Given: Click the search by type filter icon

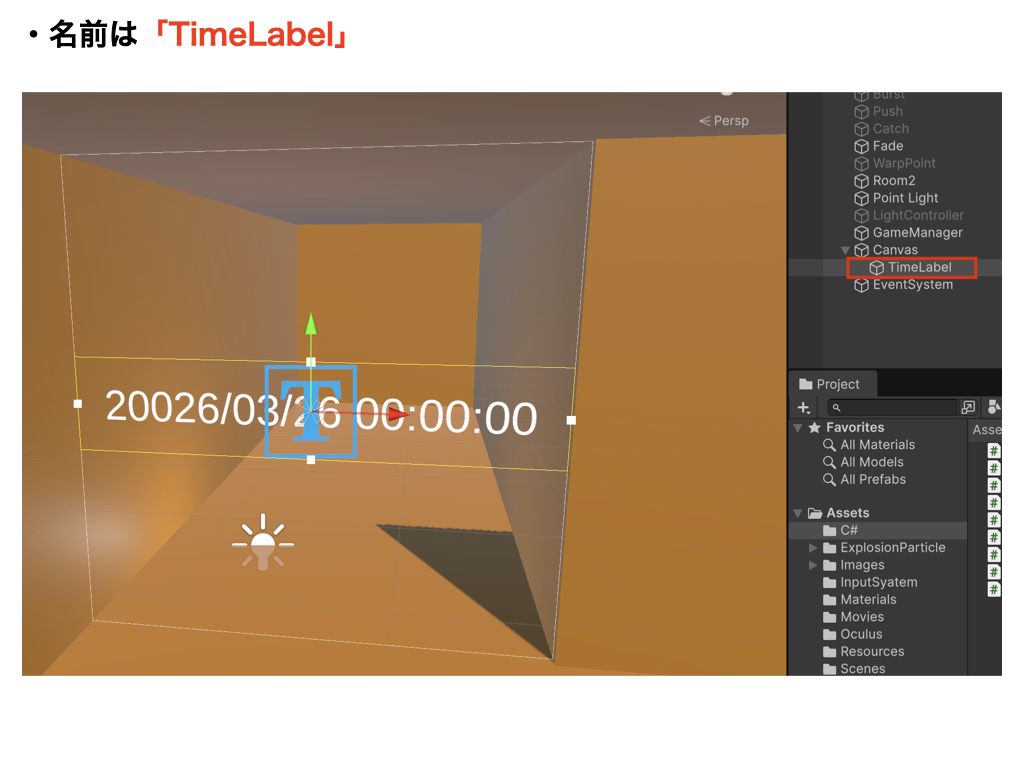Looking at the screenshot, I should point(993,407).
